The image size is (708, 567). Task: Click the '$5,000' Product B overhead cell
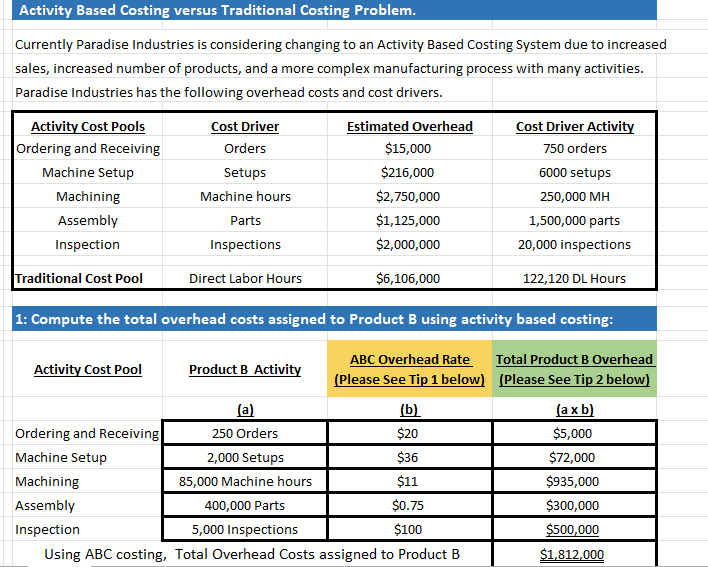click(x=574, y=433)
